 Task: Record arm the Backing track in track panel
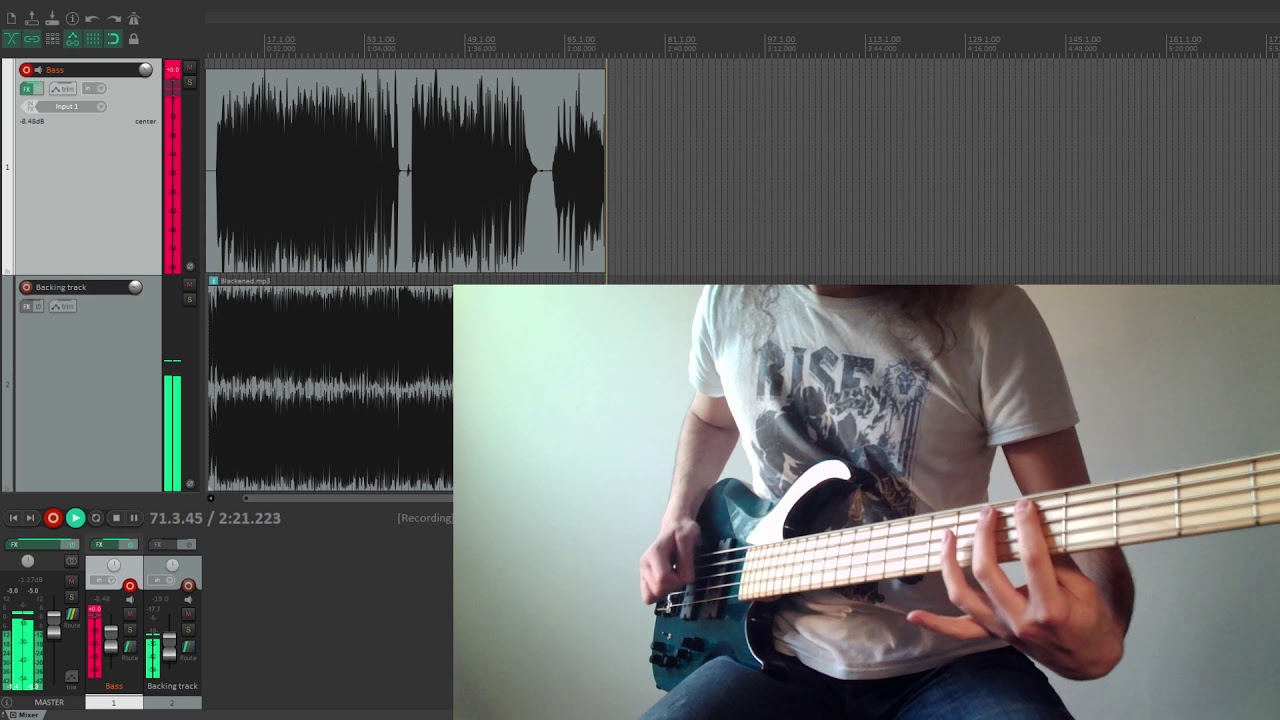(x=26, y=287)
